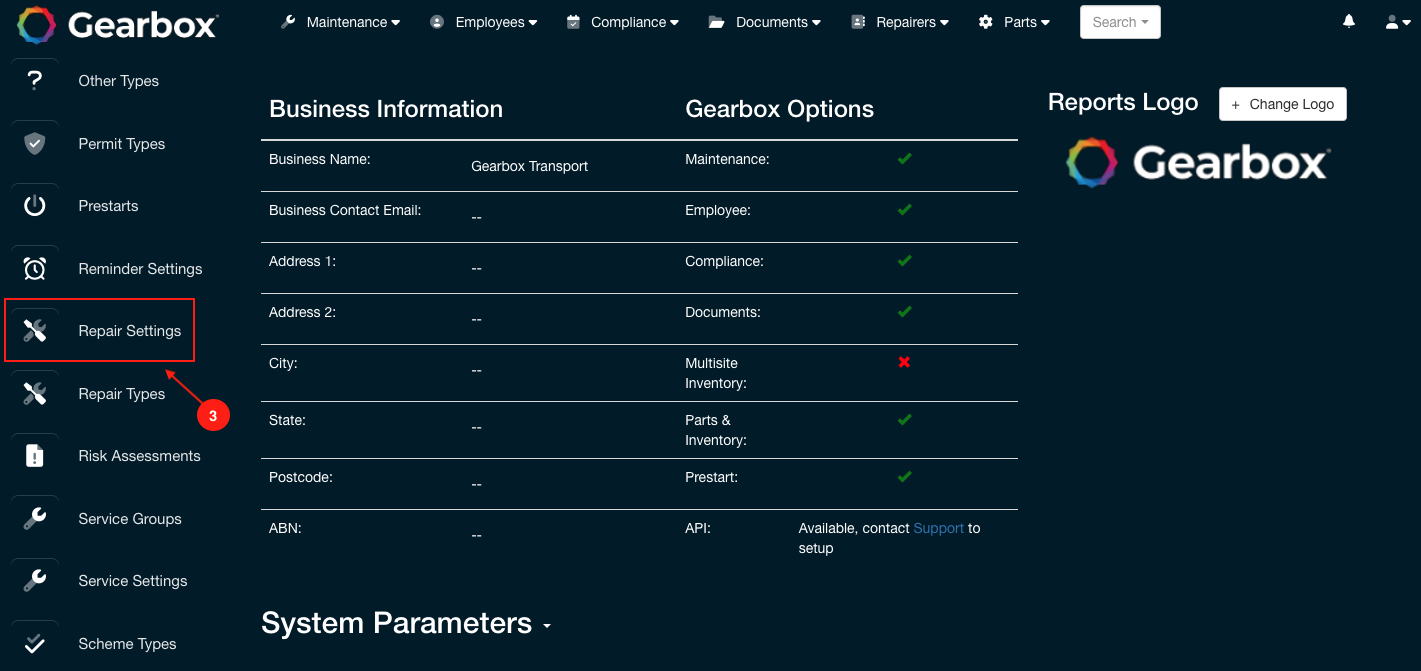The width and height of the screenshot is (1421, 671).
Task: Open Risk Assessments in the sidebar
Action: point(139,456)
